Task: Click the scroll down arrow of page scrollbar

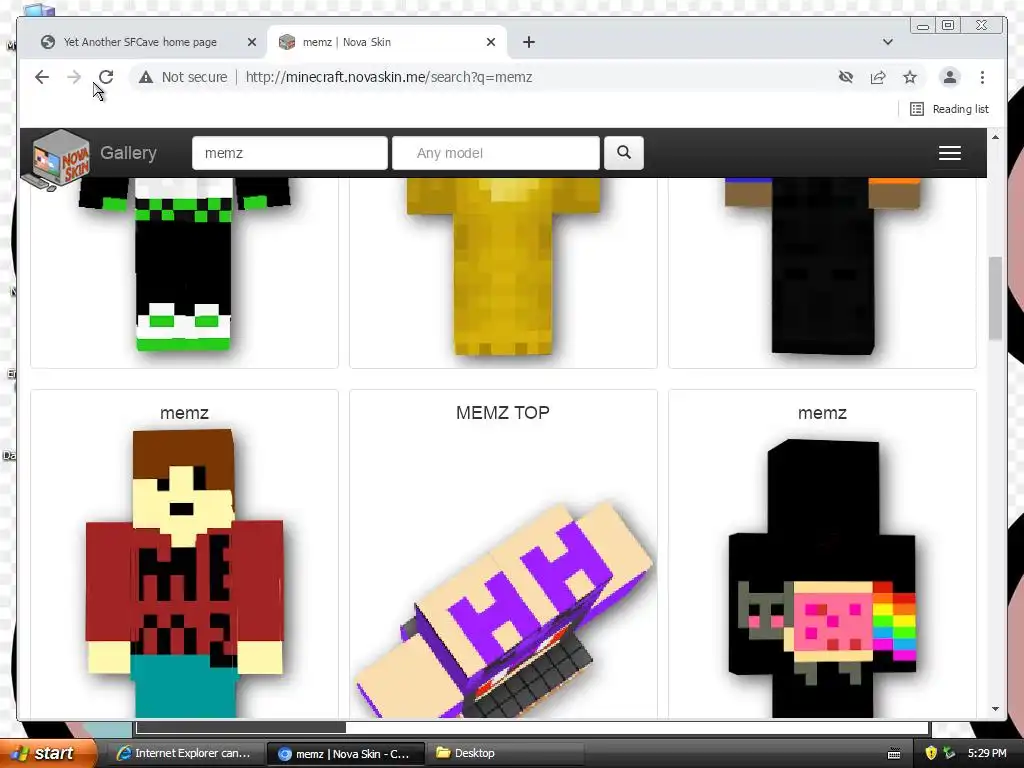Action: [x=995, y=709]
